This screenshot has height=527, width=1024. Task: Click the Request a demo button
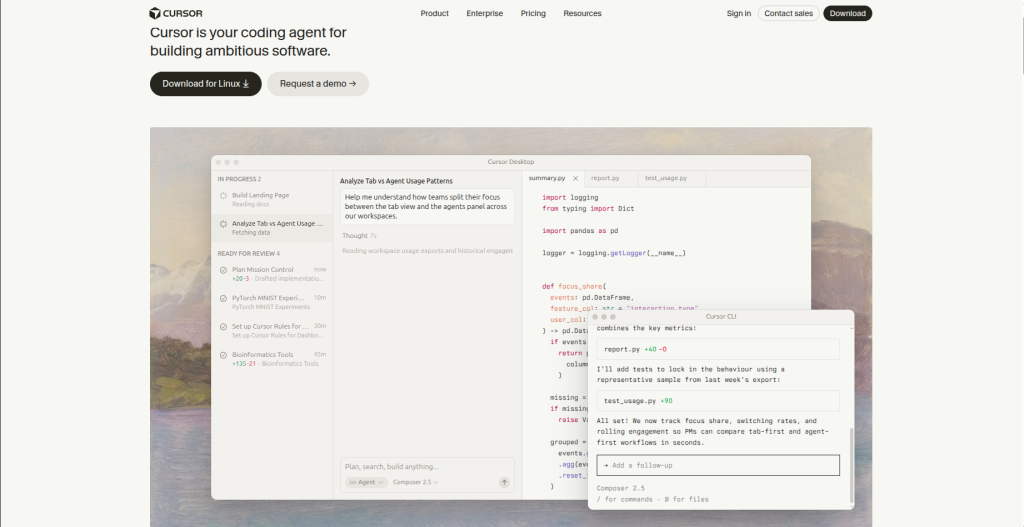point(318,84)
